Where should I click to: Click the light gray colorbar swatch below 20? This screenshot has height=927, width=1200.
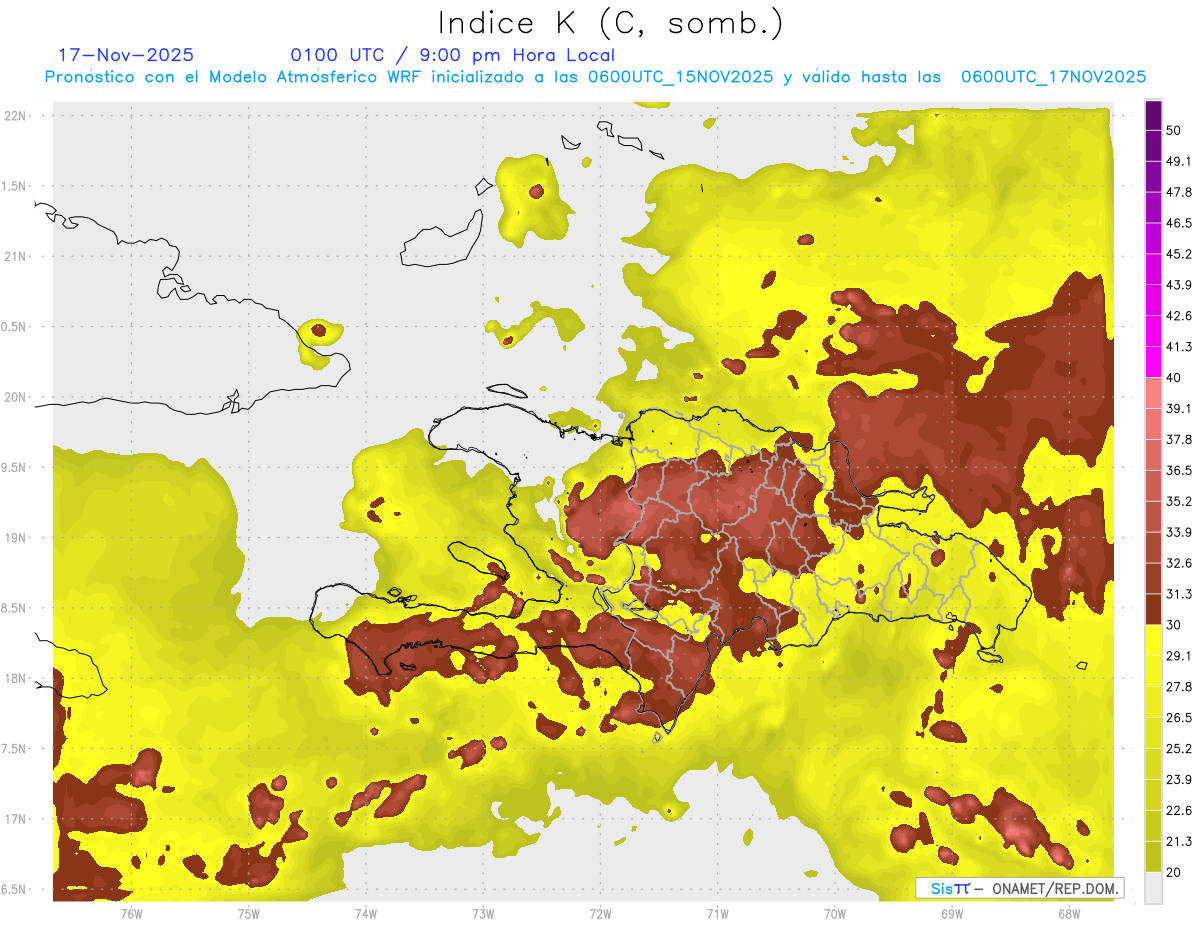point(1153,888)
